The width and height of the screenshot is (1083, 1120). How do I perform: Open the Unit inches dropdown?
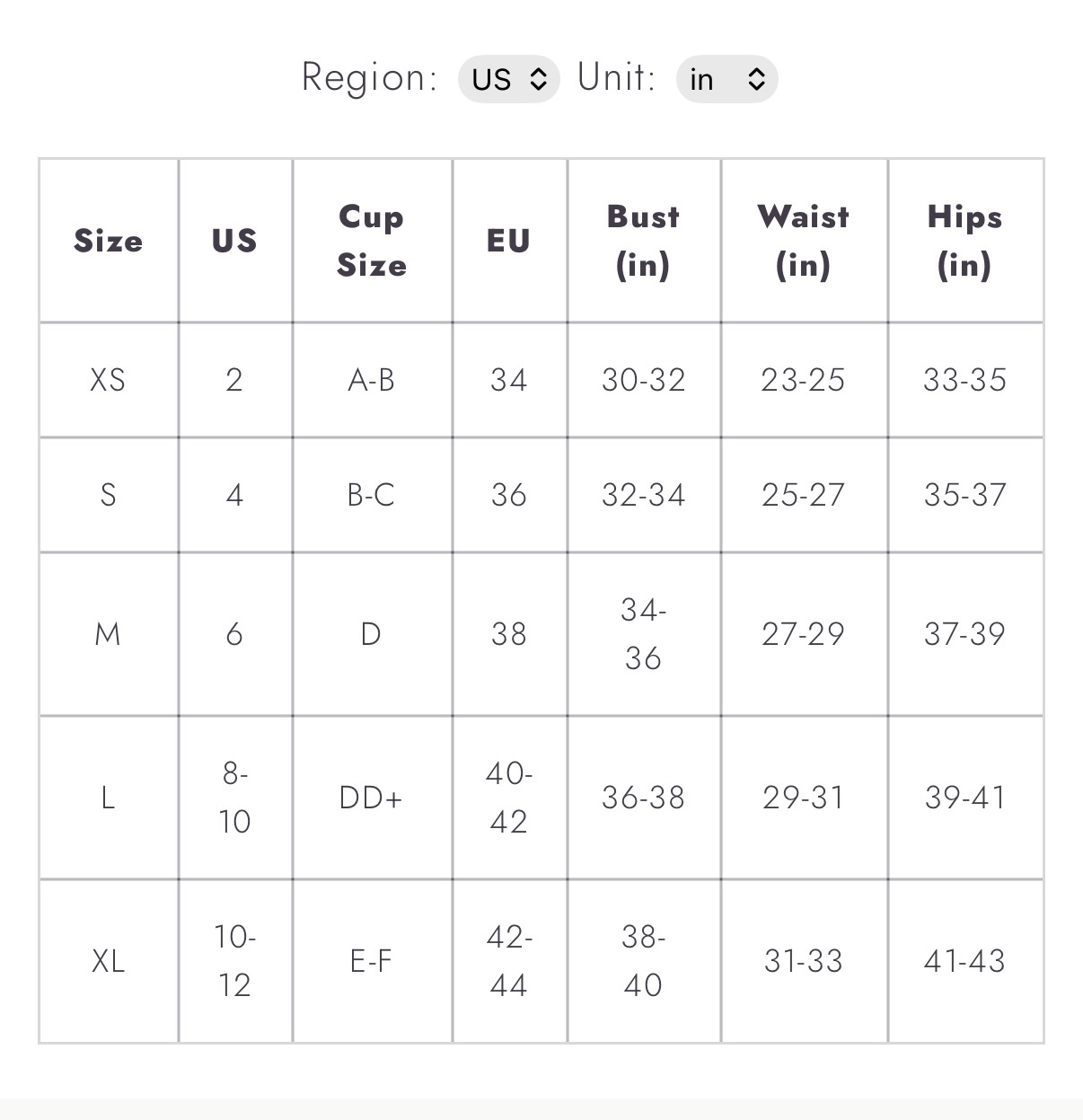tap(726, 79)
